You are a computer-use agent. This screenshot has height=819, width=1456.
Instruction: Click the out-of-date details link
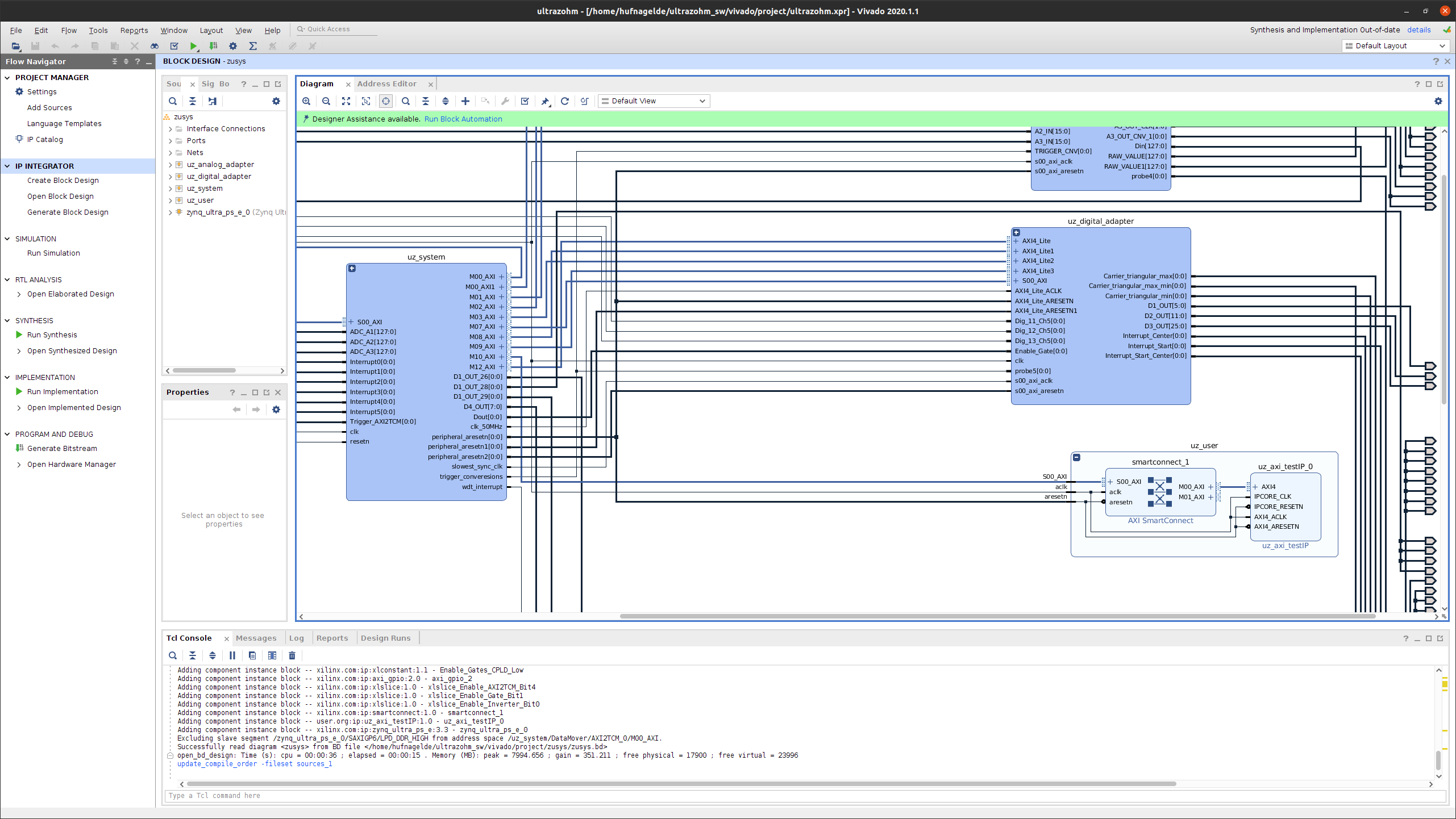pos(1418,30)
